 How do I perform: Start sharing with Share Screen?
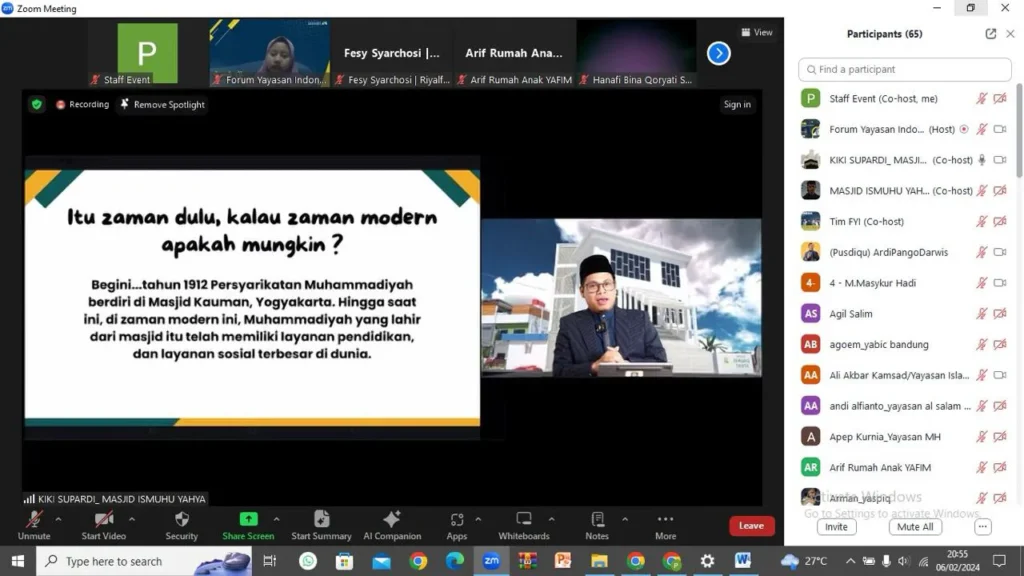[248, 525]
